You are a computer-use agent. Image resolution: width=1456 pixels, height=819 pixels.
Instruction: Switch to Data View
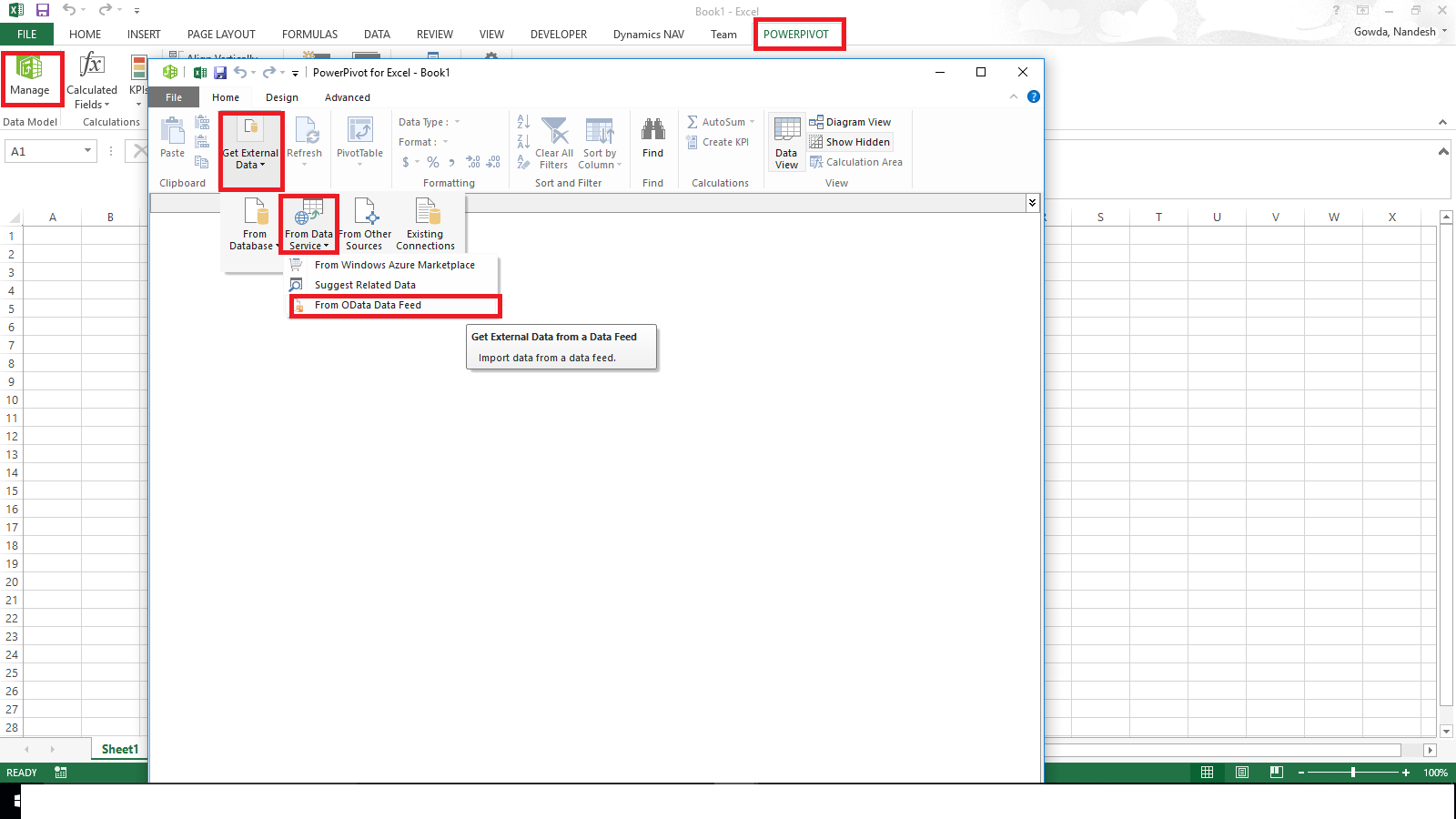(787, 143)
